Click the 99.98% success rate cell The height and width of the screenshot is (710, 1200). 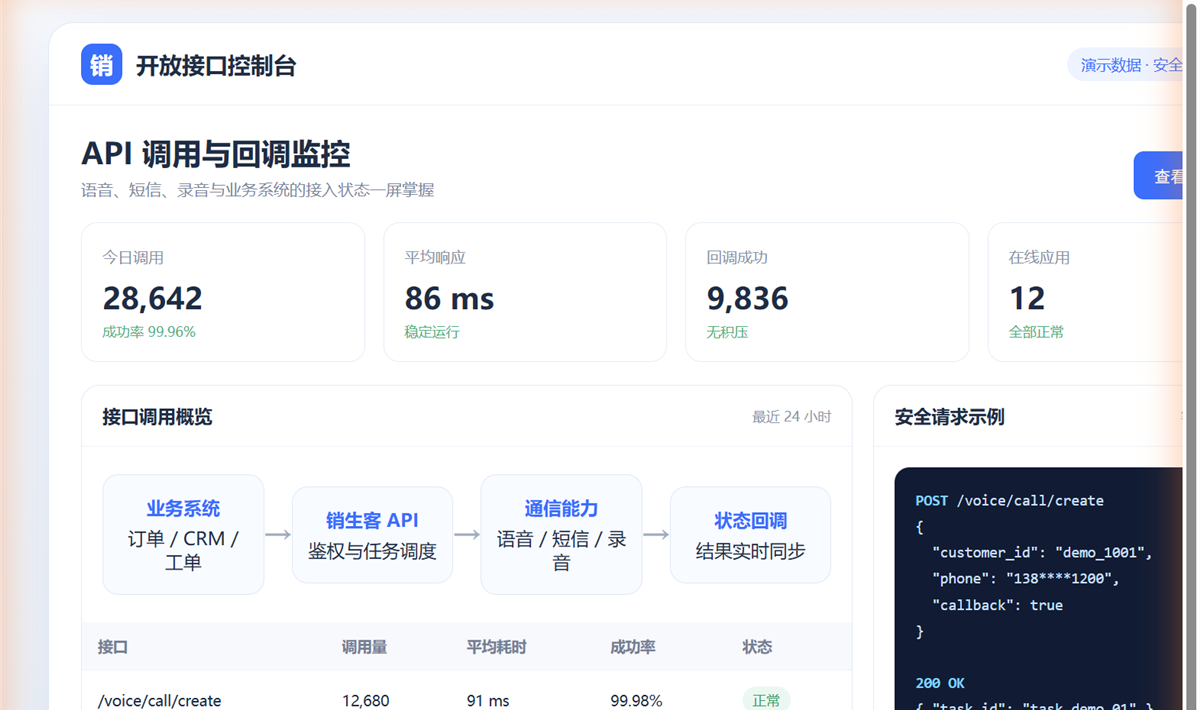[637, 701]
